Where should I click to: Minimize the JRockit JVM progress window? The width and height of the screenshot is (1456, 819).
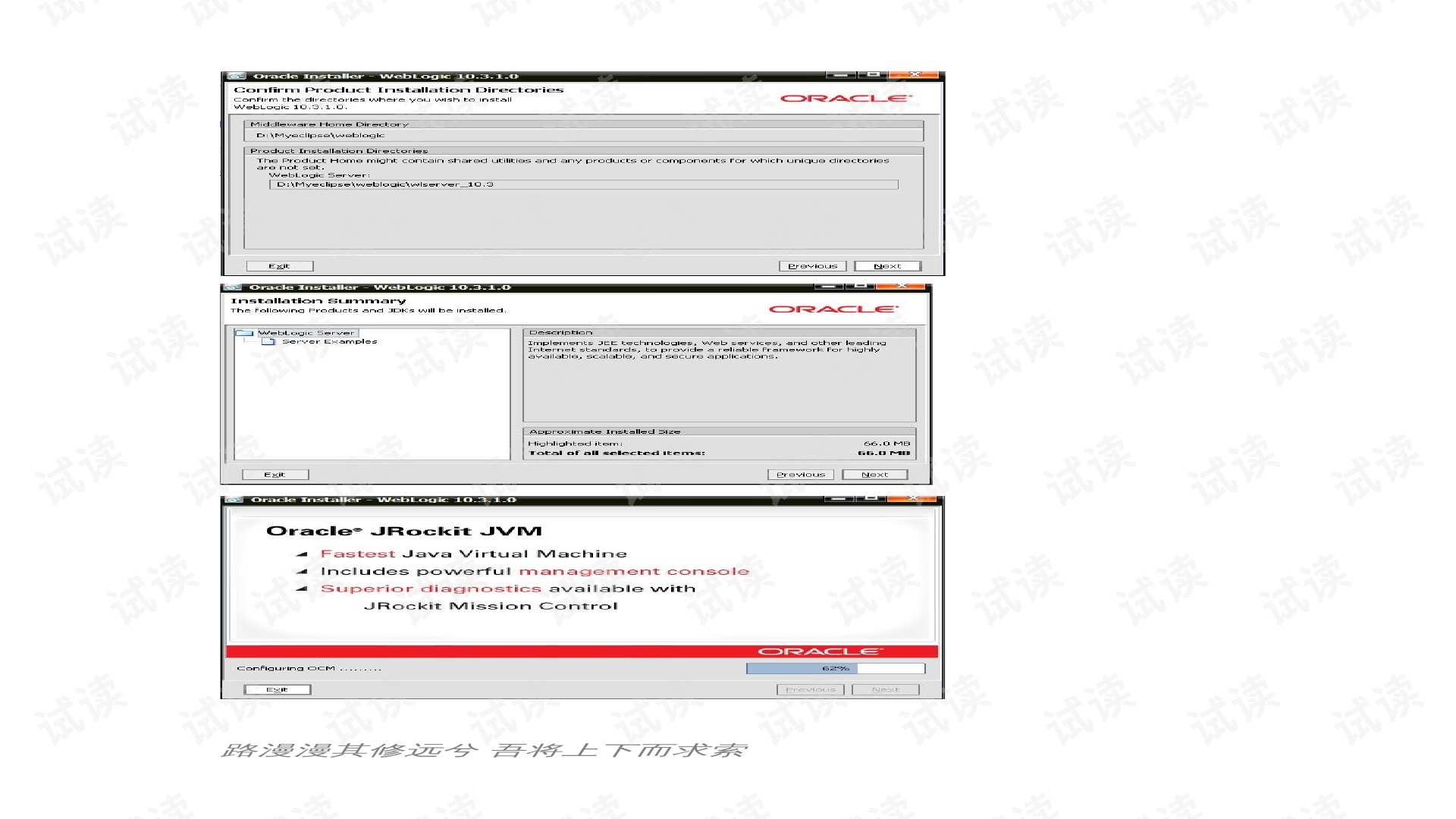[839, 499]
